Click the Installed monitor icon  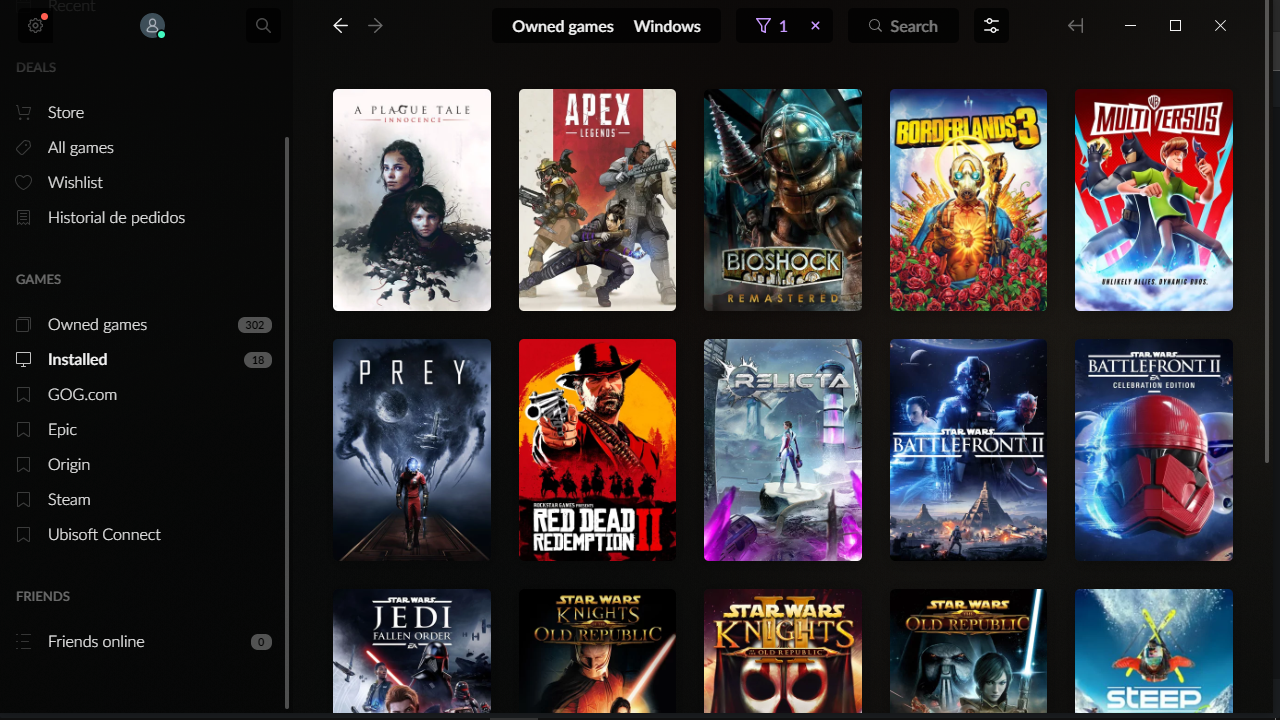[x=24, y=359]
